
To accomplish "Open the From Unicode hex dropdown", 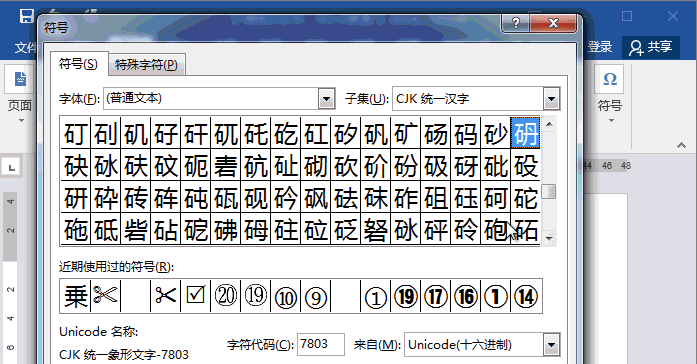I will pos(551,345).
